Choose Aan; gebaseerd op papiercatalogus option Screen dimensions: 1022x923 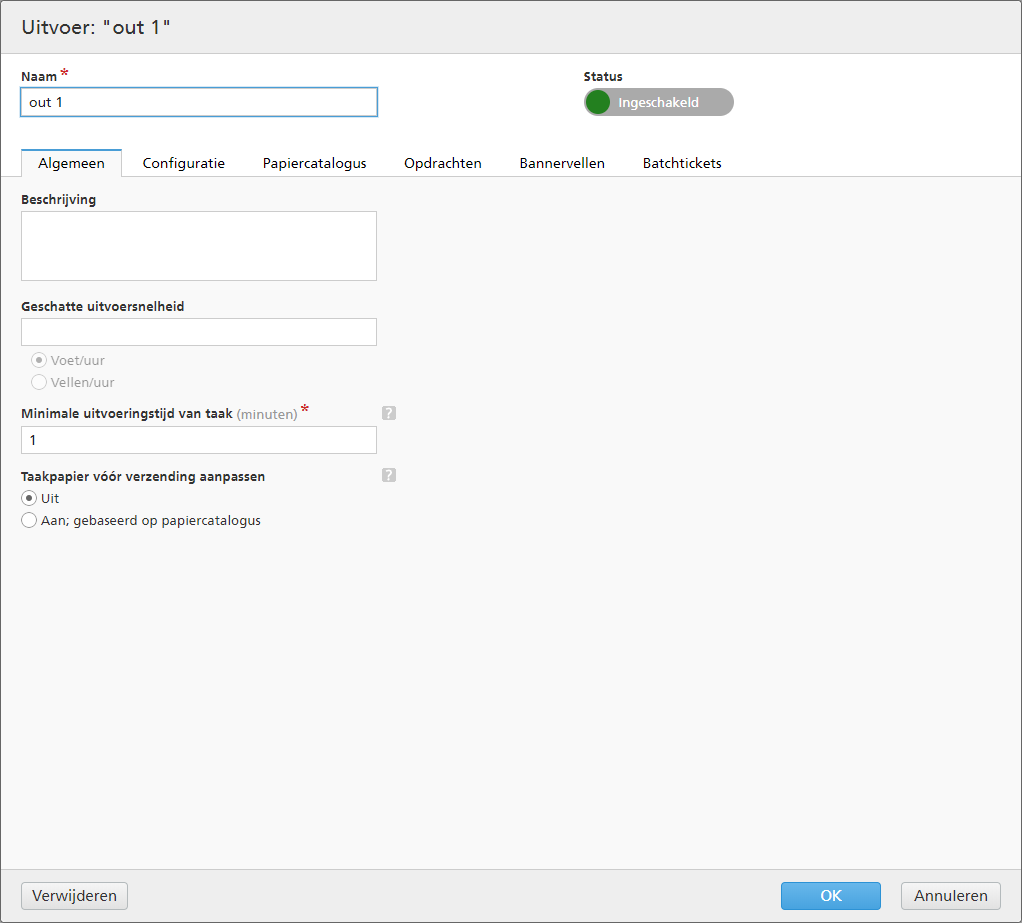pos(29,520)
